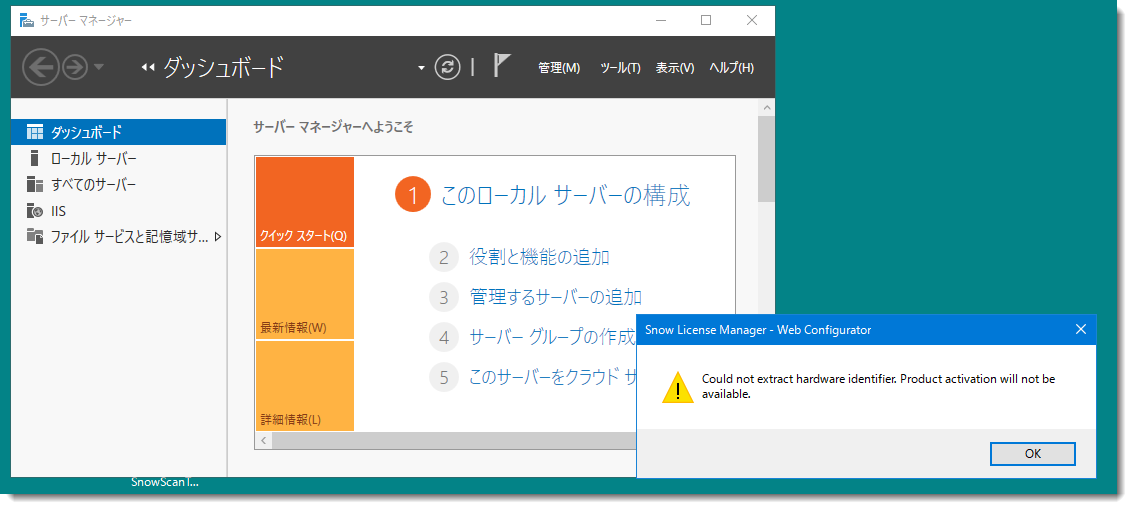Expand the File Services submenu arrow

(x=217, y=236)
